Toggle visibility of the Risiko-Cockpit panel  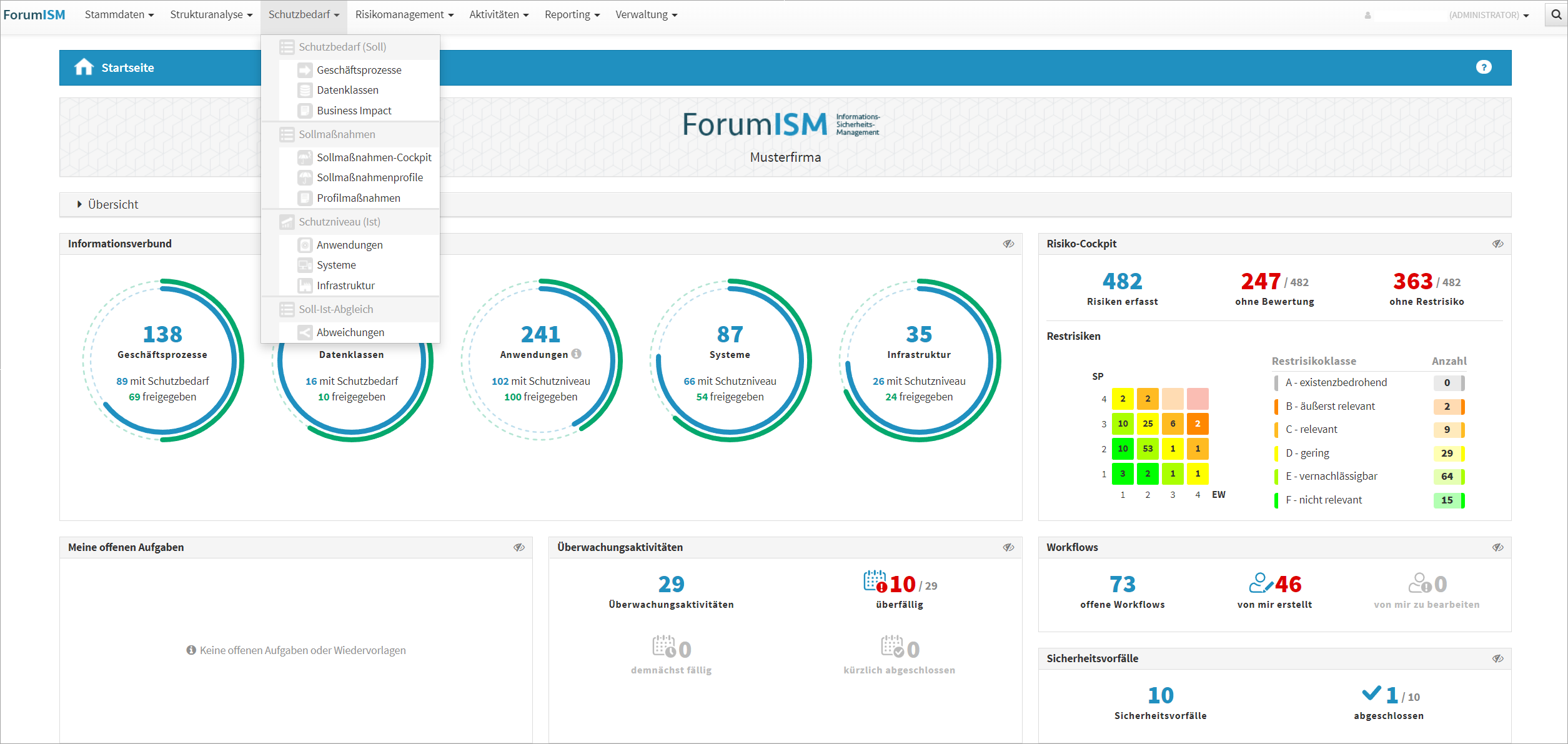[x=1497, y=244]
